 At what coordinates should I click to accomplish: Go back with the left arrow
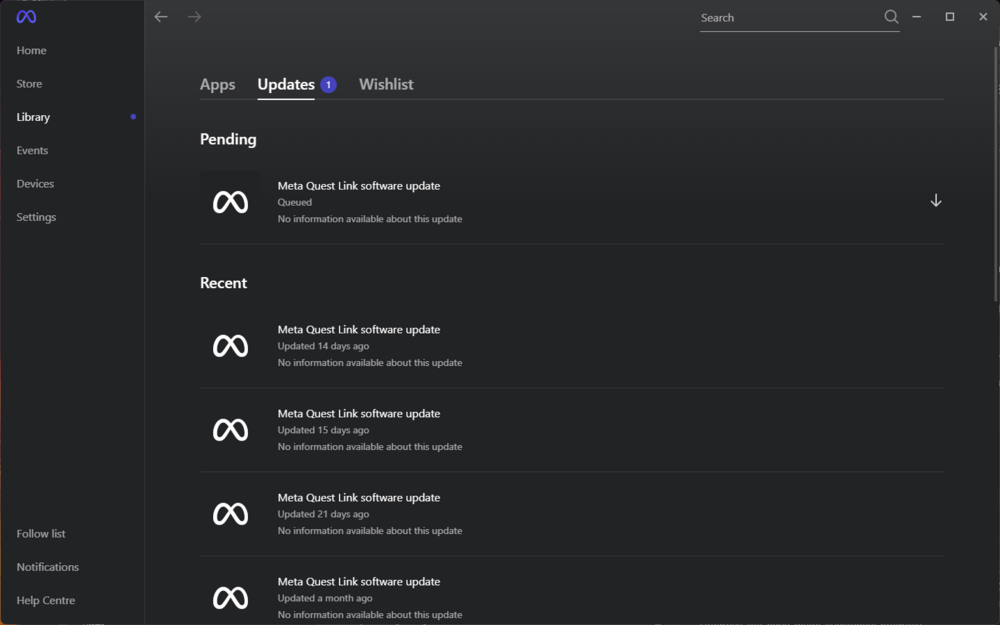coord(161,17)
